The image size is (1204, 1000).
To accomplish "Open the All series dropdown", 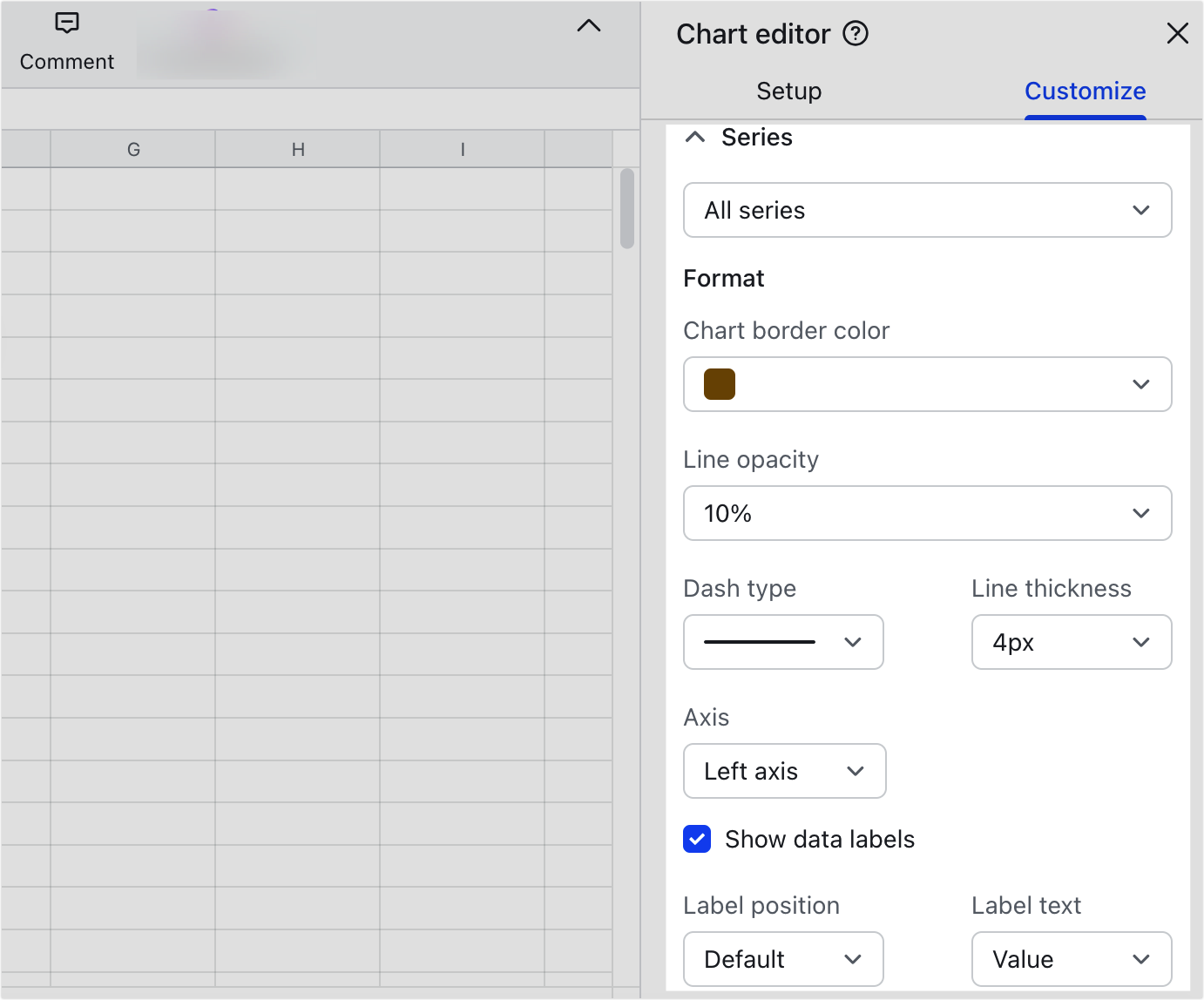I will coord(927,210).
